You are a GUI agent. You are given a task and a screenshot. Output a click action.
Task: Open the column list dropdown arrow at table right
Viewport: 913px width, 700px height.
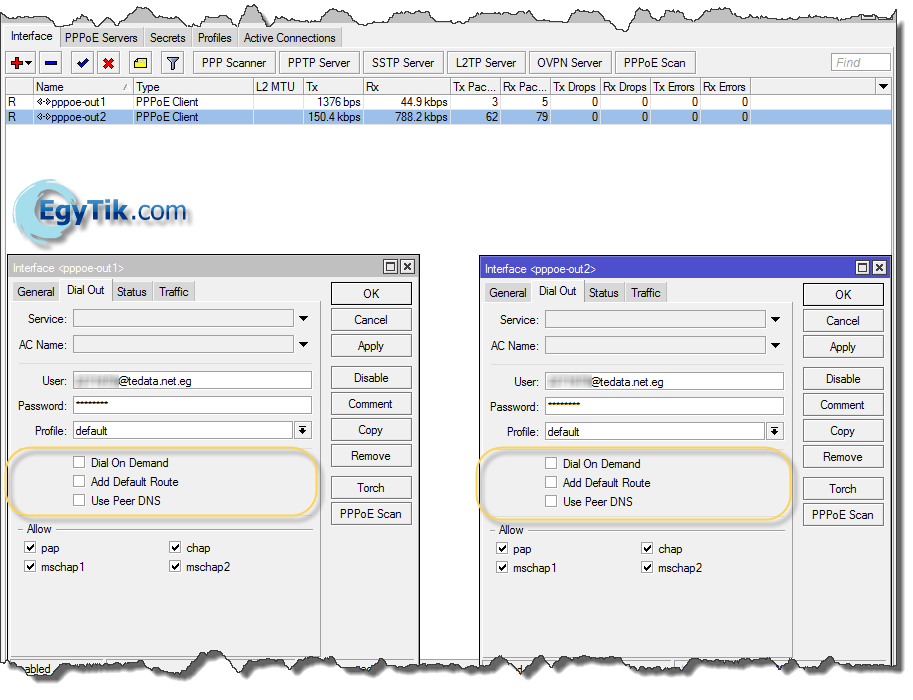(882, 87)
